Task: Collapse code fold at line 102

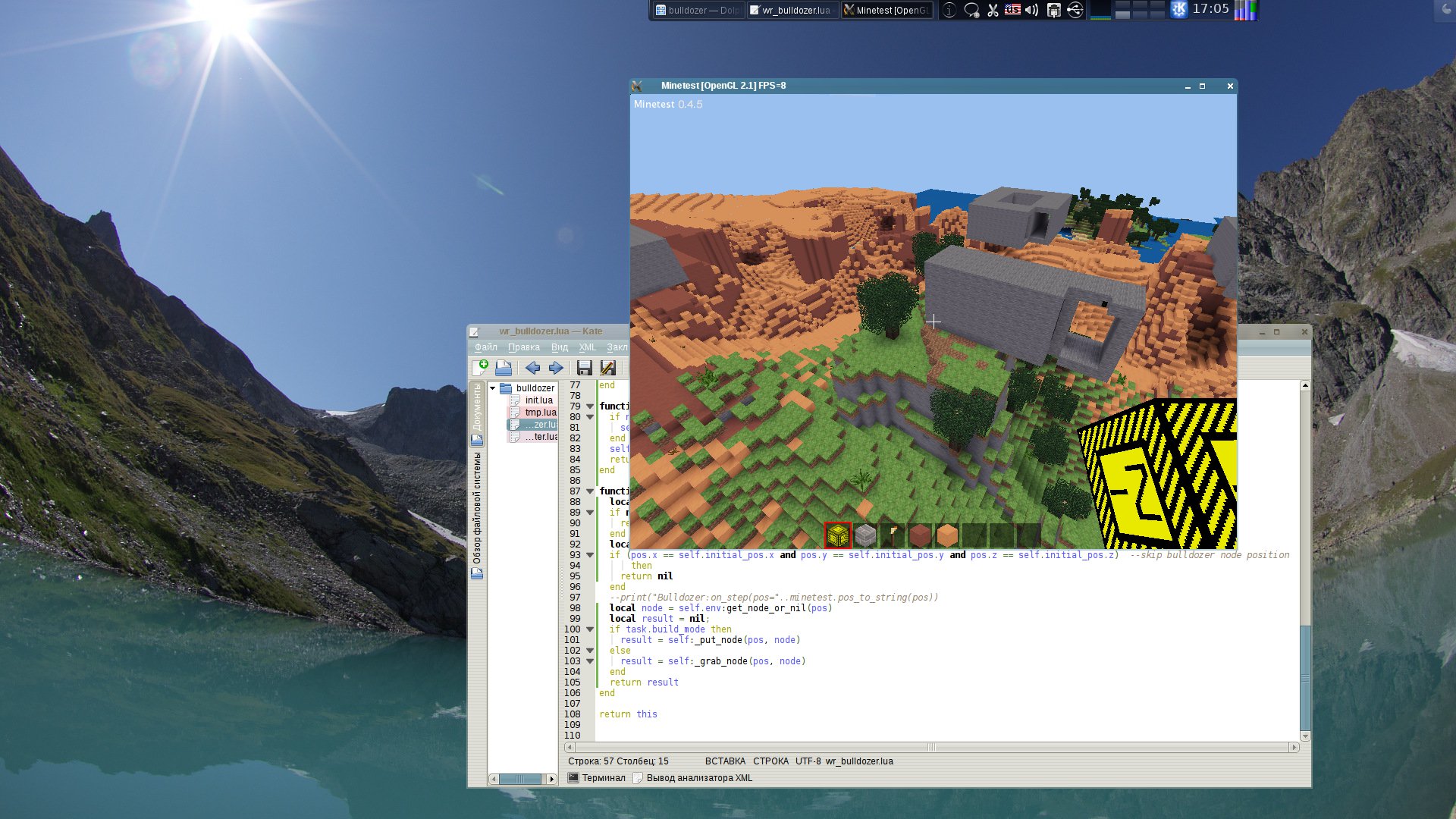Action: (590, 651)
